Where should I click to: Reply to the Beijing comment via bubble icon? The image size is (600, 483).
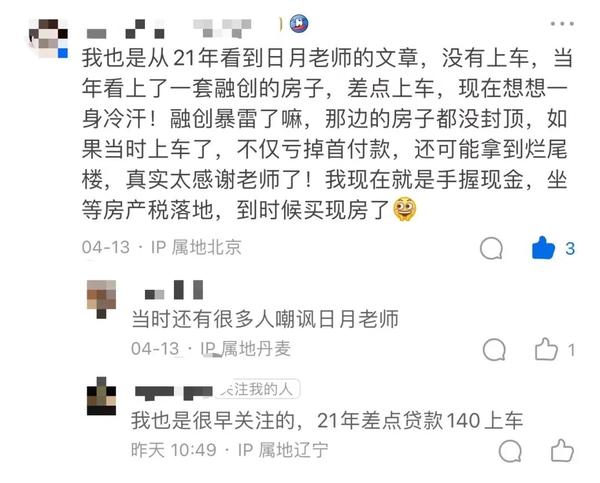tap(491, 248)
